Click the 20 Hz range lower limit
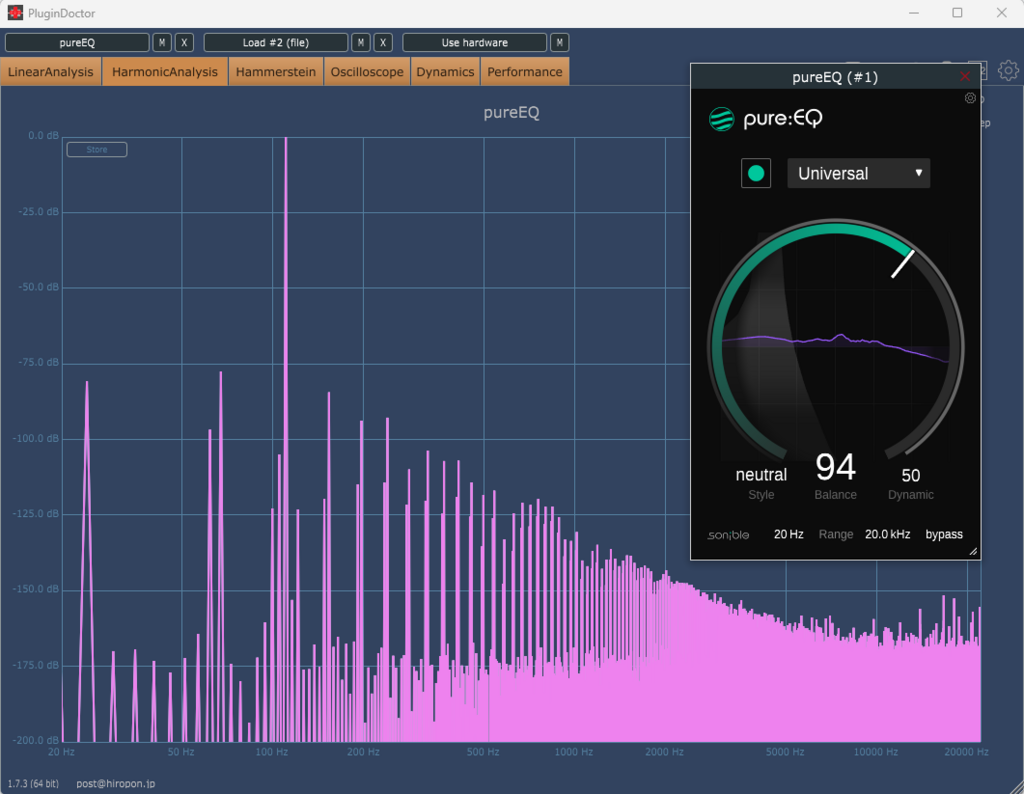The height and width of the screenshot is (794, 1024). (788, 534)
